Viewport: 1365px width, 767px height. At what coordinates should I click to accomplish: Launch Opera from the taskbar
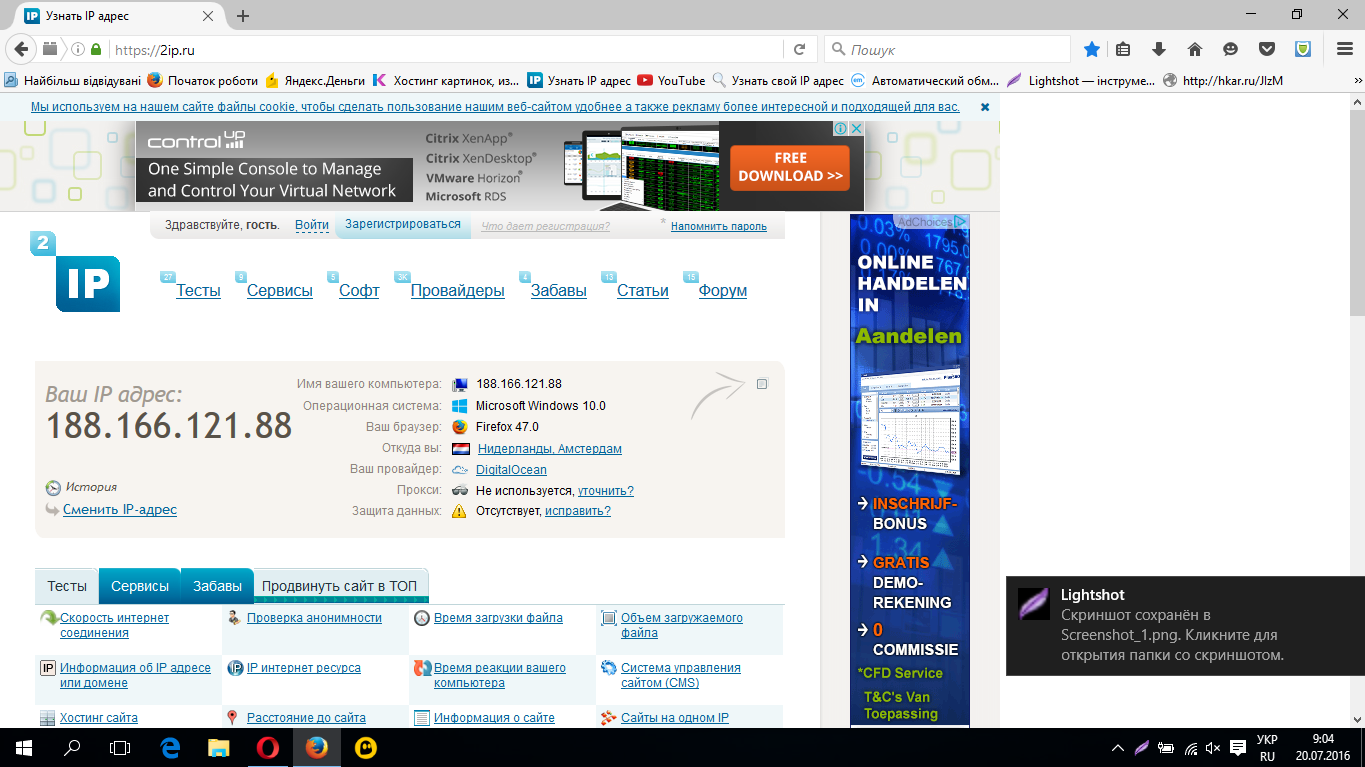coord(267,747)
